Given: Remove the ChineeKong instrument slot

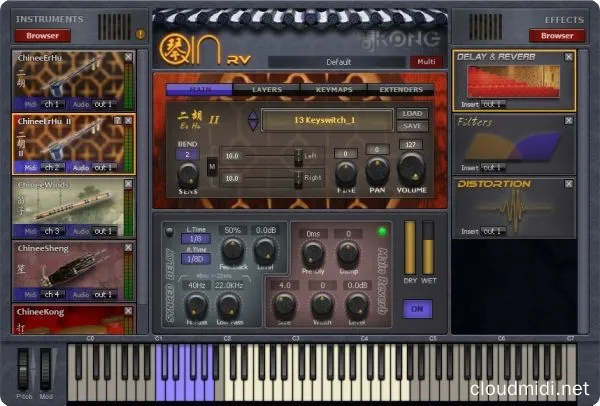Looking at the screenshot, I should [129, 311].
